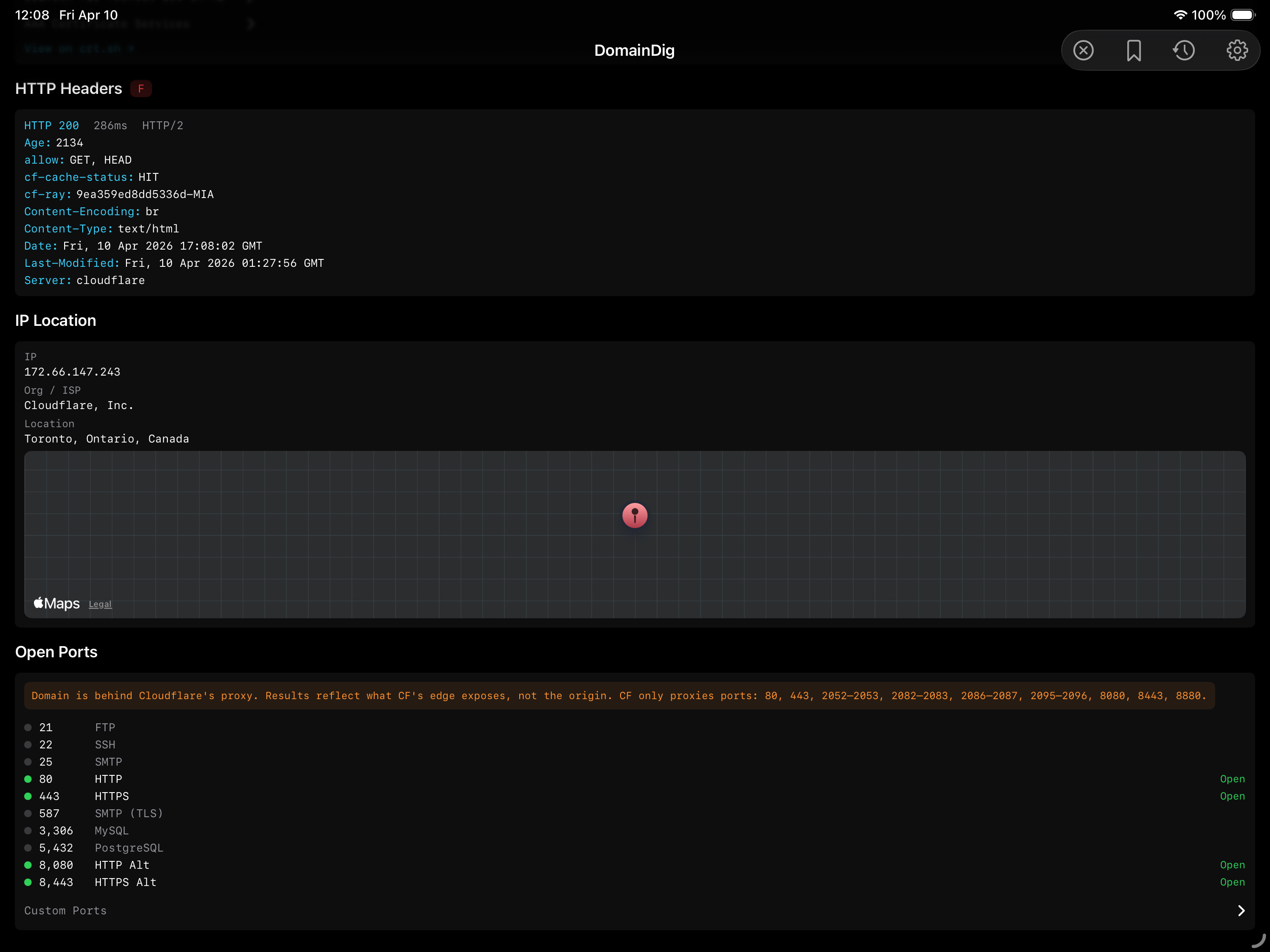Select the Org value "Cloudflare, Inc."
This screenshot has height=952, width=1270.
(79, 405)
